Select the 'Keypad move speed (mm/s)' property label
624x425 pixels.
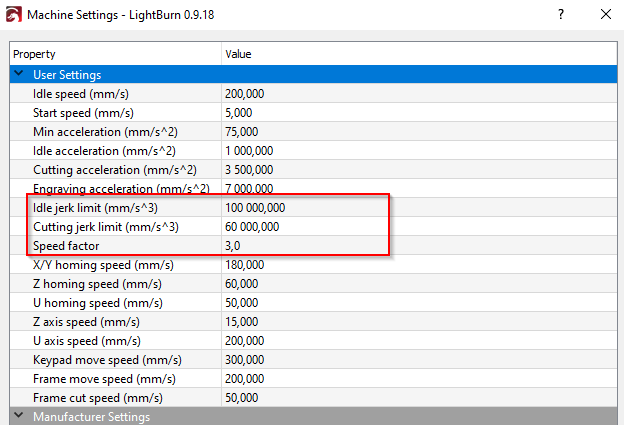[x=107, y=360]
